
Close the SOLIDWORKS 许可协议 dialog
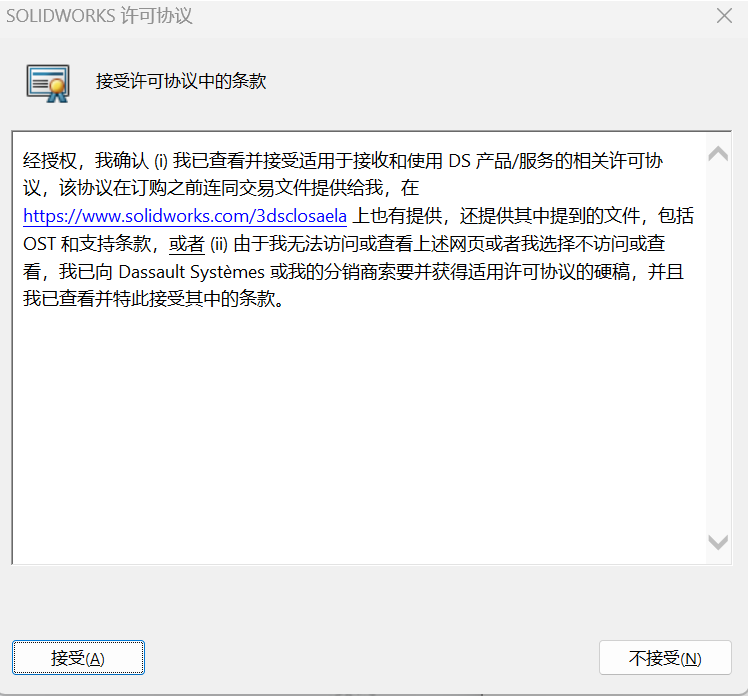click(x=724, y=16)
